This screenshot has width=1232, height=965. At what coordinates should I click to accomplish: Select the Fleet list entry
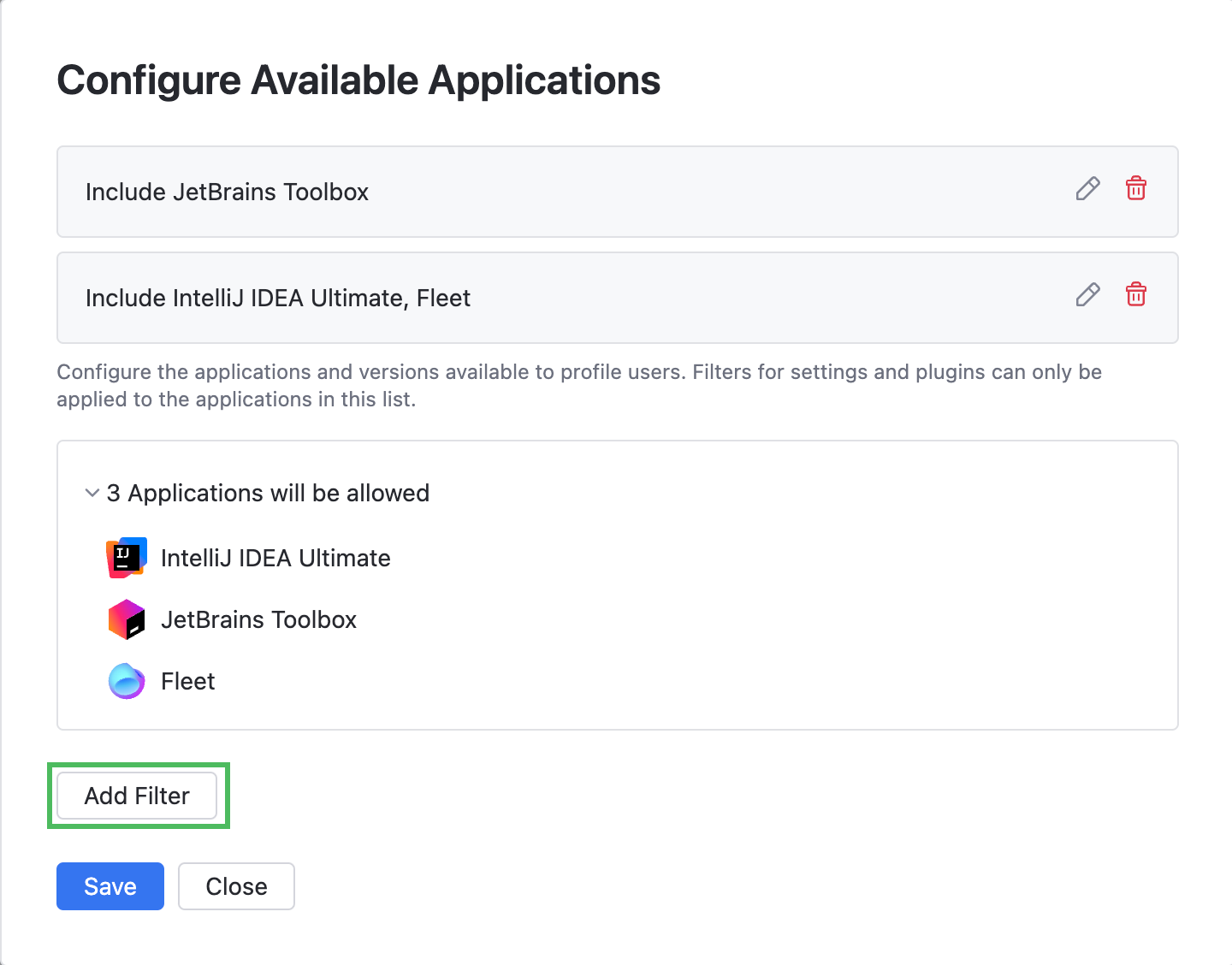[188, 681]
